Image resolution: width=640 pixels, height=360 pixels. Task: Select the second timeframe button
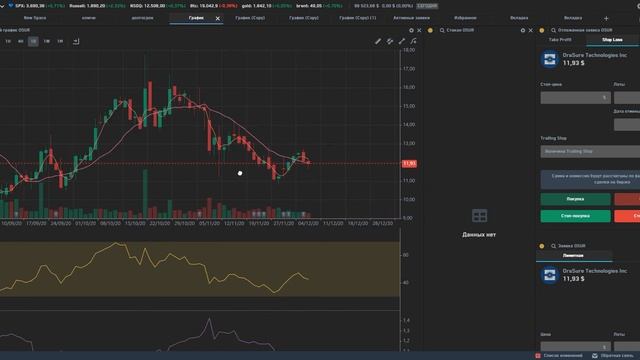pyautogui.click(x=20, y=41)
